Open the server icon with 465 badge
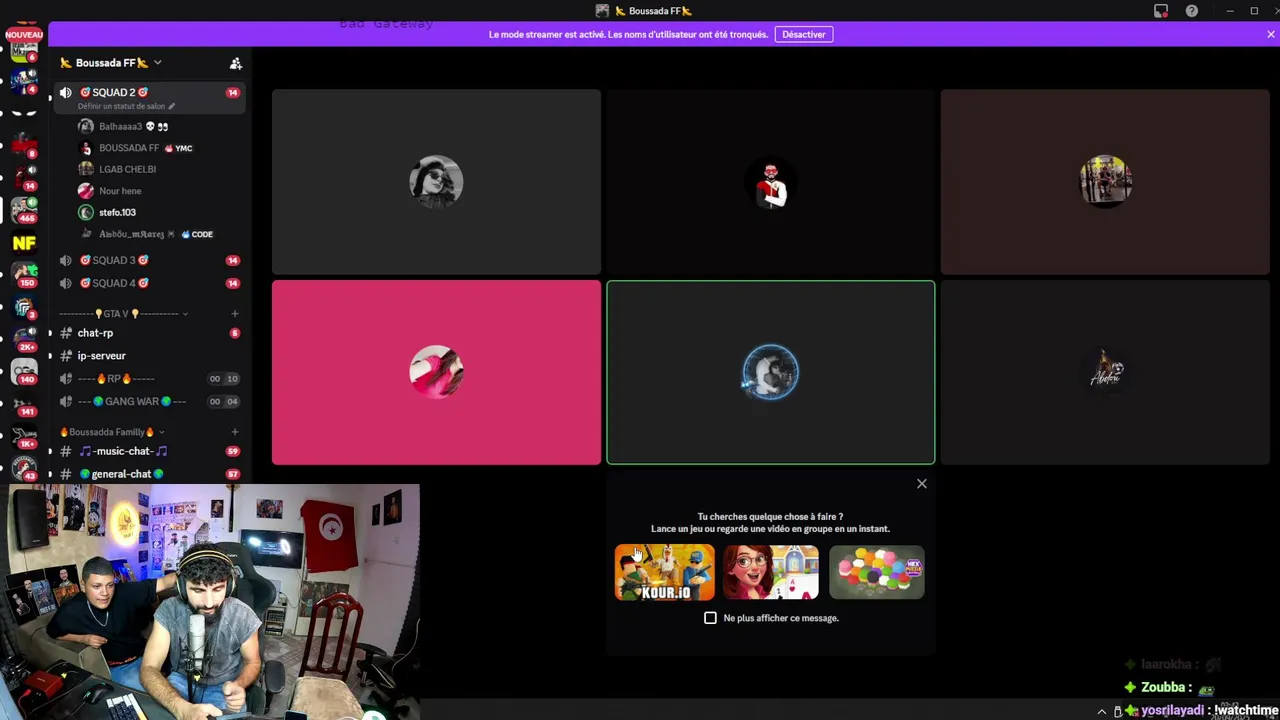 coord(24,210)
